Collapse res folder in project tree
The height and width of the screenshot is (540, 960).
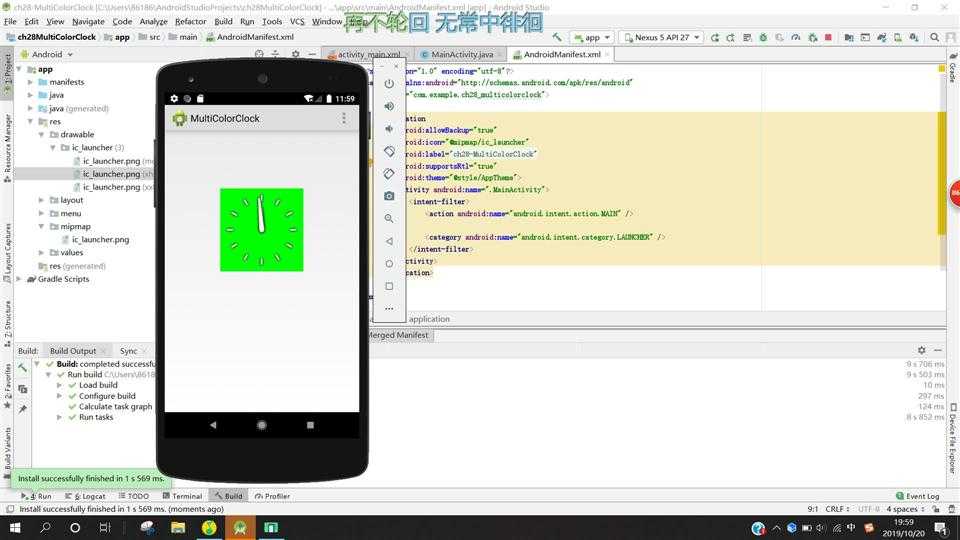[x=30, y=121]
